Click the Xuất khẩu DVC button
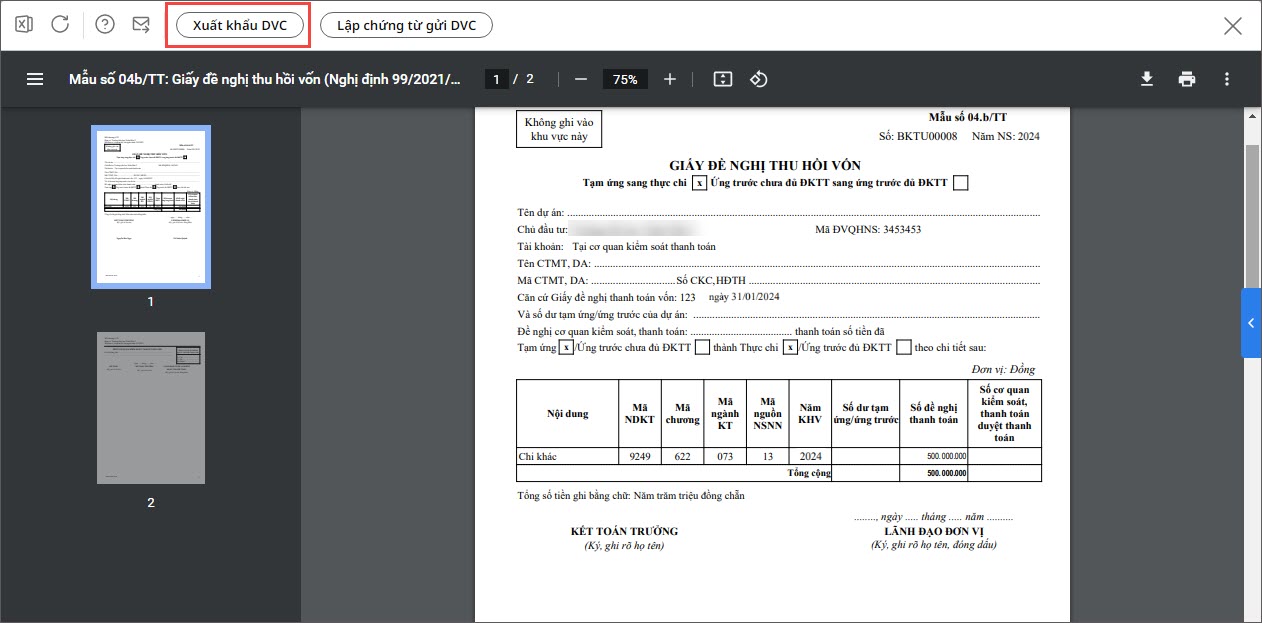 [x=239, y=25]
